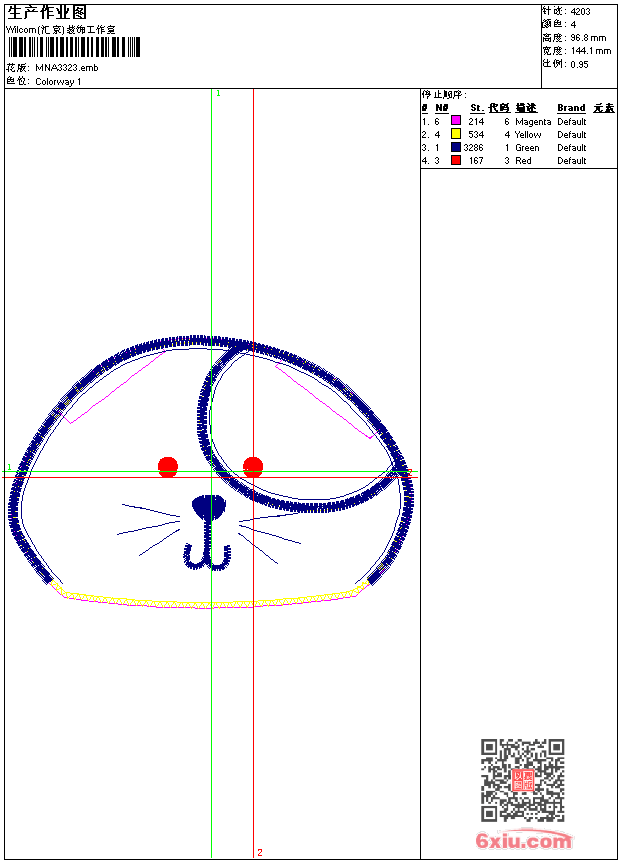Select stitch count '214' in Magenta row

[x=476, y=121]
